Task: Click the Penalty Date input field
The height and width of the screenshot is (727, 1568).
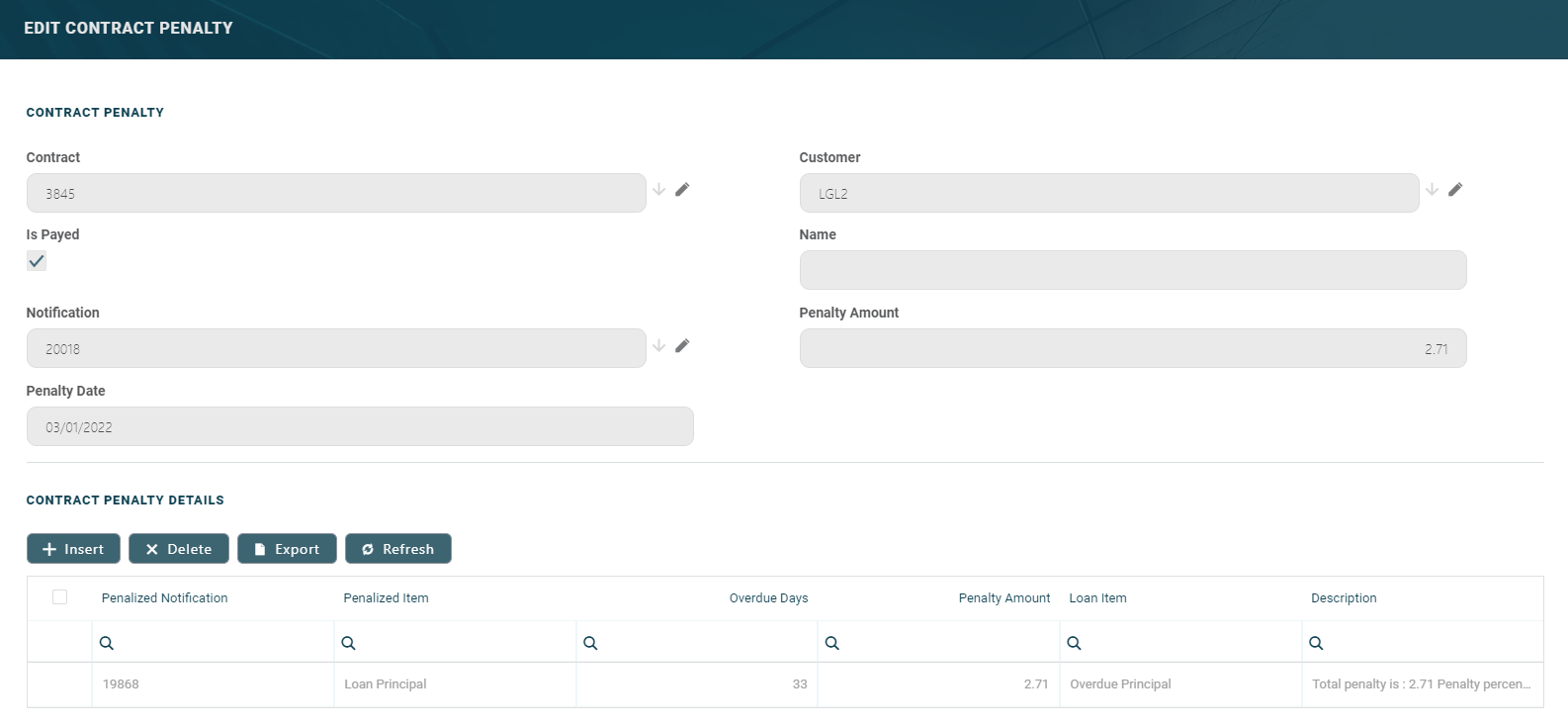Action: pos(360,427)
